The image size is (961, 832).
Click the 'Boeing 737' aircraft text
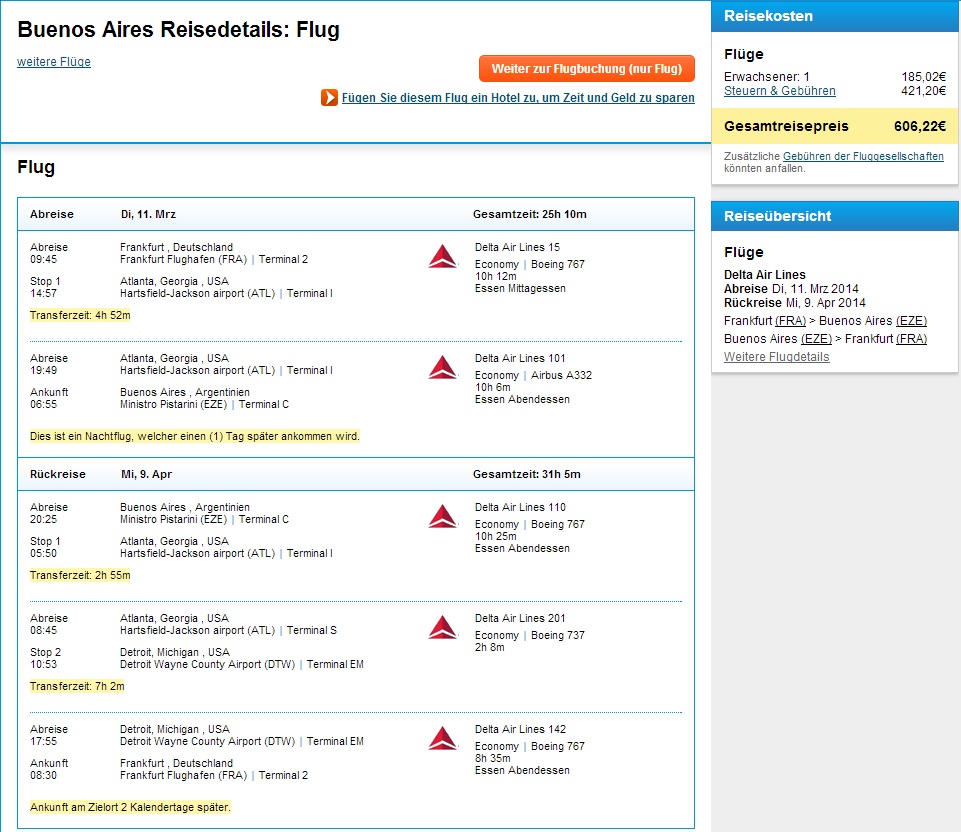click(x=558, y=635)
